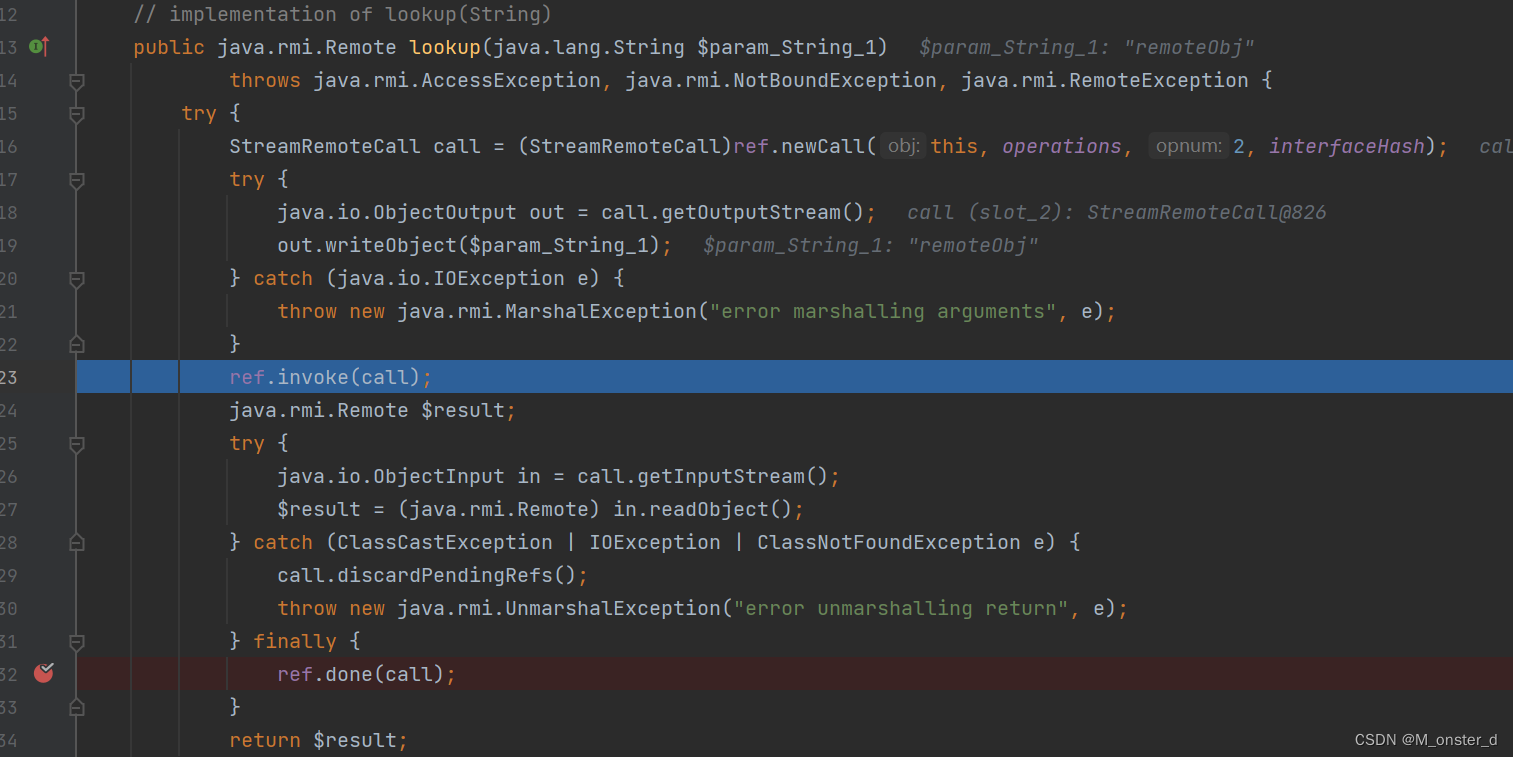Click the inline value "remoteObj" after writeObject
Screen dimensions: 1513x757
972,245
